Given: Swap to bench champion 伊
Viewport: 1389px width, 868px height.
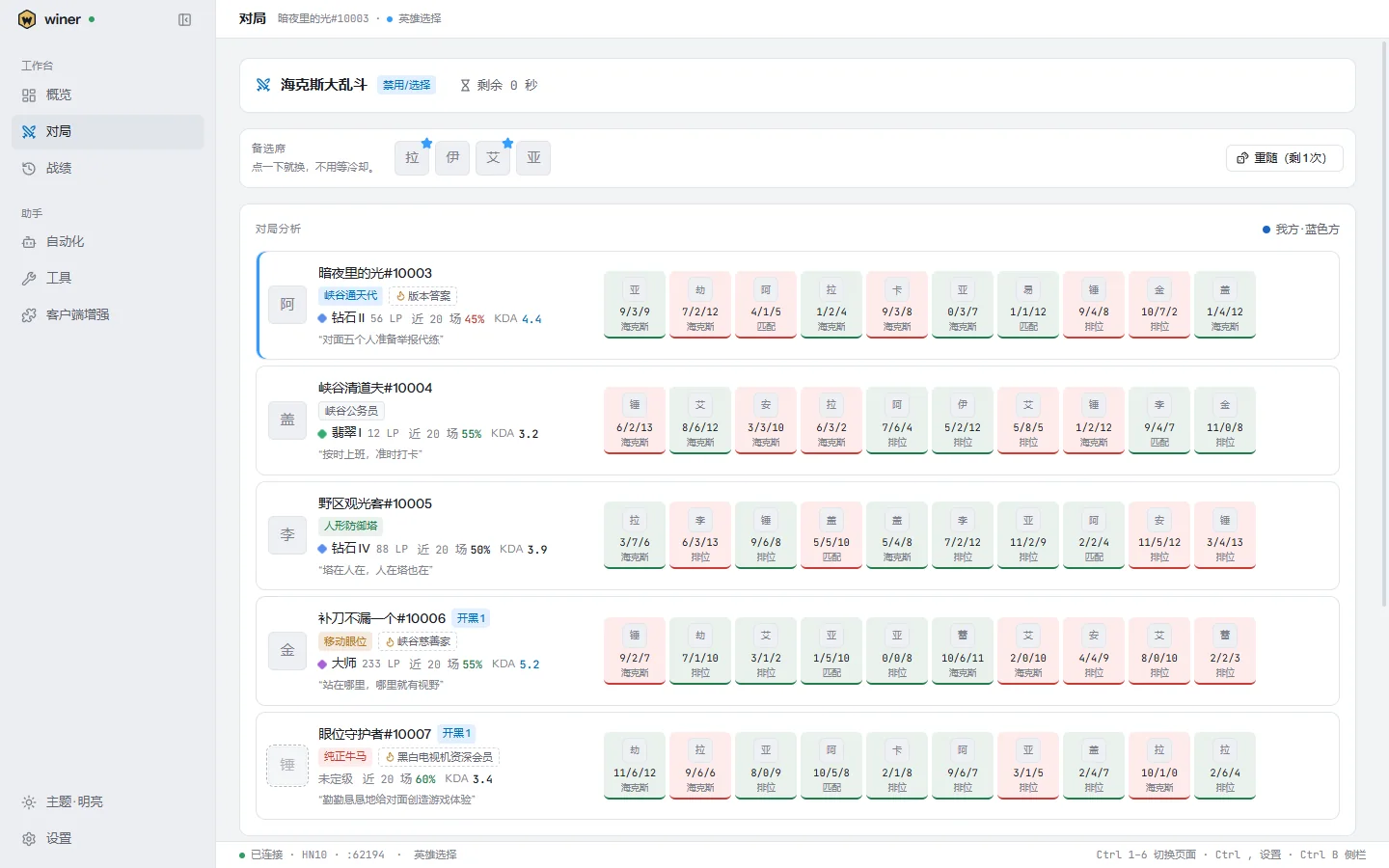Looking at the screenshot, I should [452, 157].
